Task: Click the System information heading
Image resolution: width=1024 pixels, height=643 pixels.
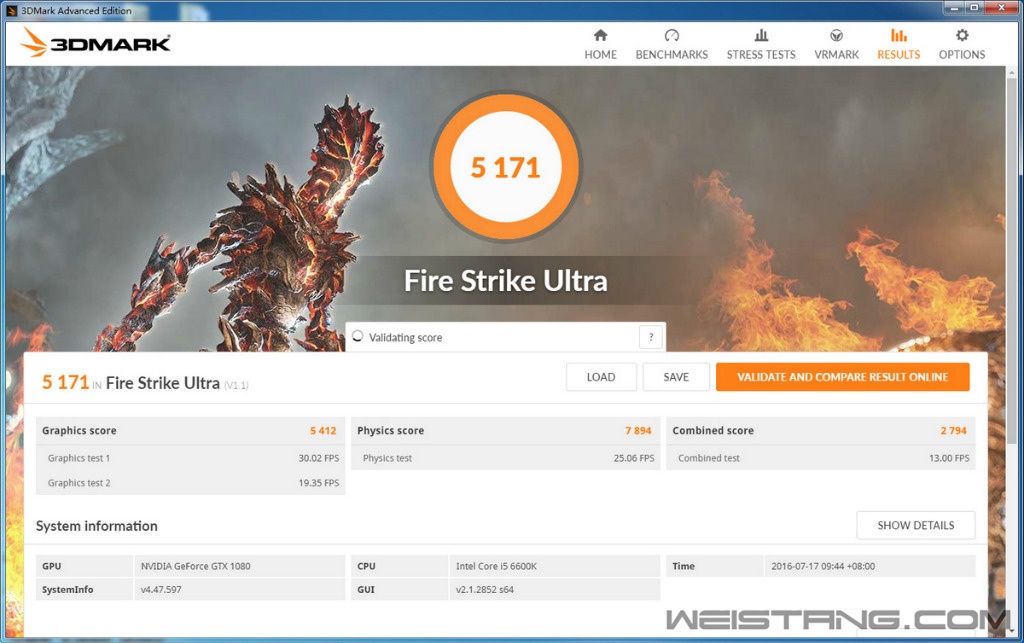Action: [97, 526]
